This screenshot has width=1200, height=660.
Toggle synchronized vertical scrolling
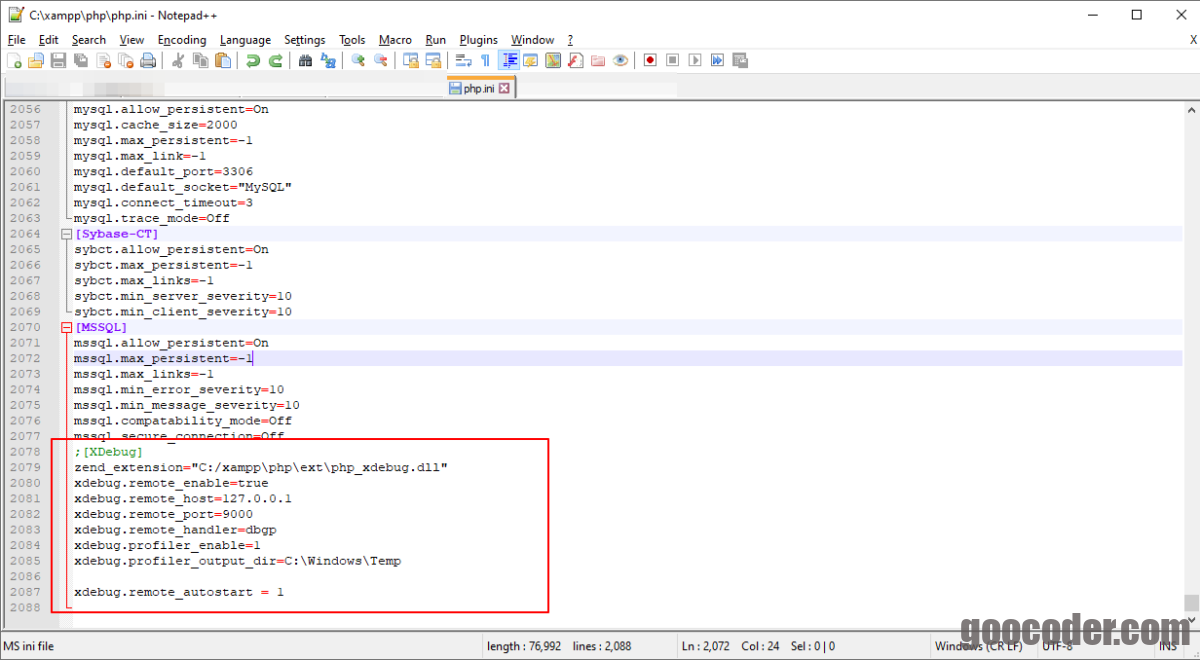click(411, 60)
